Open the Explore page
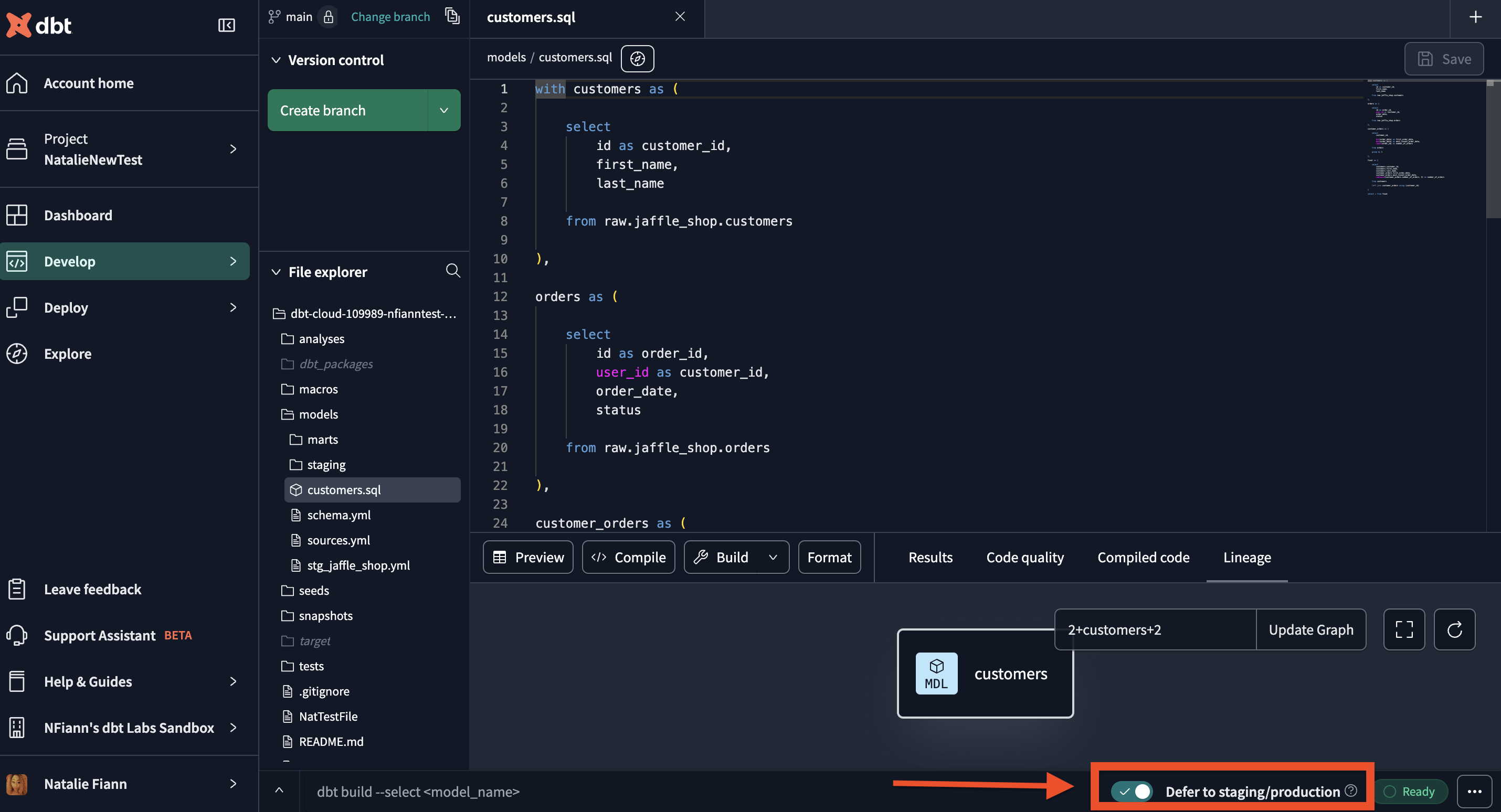This screenshot has width=1501, height=812. pos(68,354)
